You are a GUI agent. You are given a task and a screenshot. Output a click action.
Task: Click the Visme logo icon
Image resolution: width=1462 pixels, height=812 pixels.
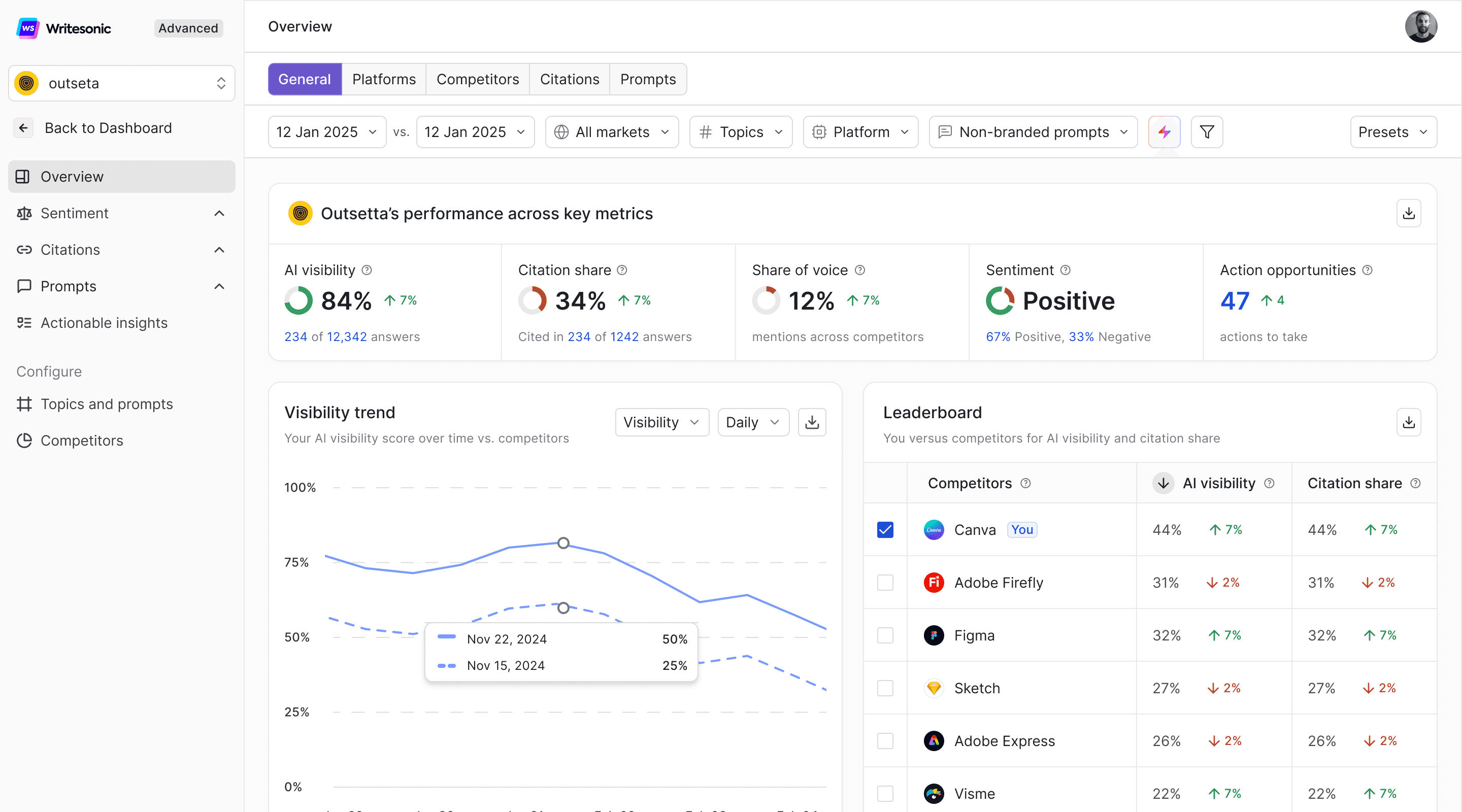pos(934,794)
